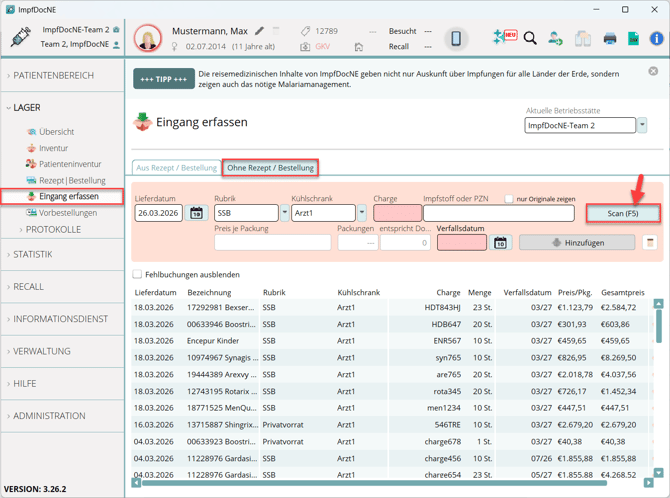The height and width of the screenshot is (498, 670).
Task: Open the Kühlschrank dropdown showing Arzt1
Action: [361, 213]
